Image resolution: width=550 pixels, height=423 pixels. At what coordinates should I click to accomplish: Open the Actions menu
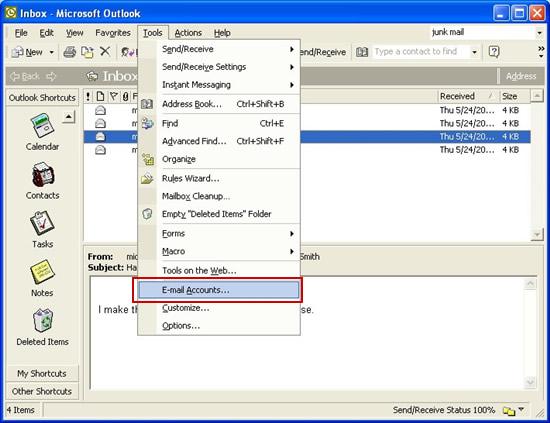[x=188, y=33]
